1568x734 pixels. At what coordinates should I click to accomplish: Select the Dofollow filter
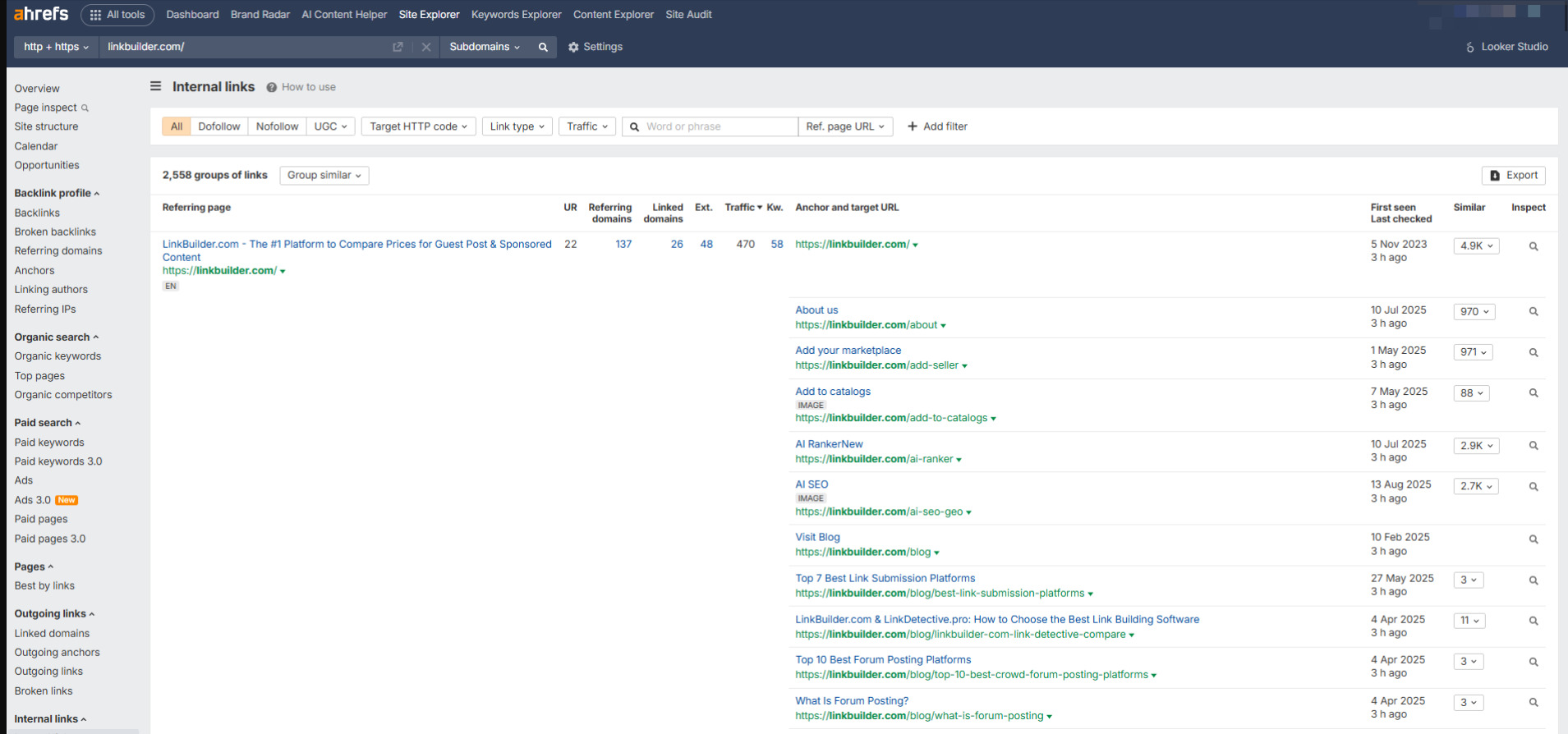219,126
